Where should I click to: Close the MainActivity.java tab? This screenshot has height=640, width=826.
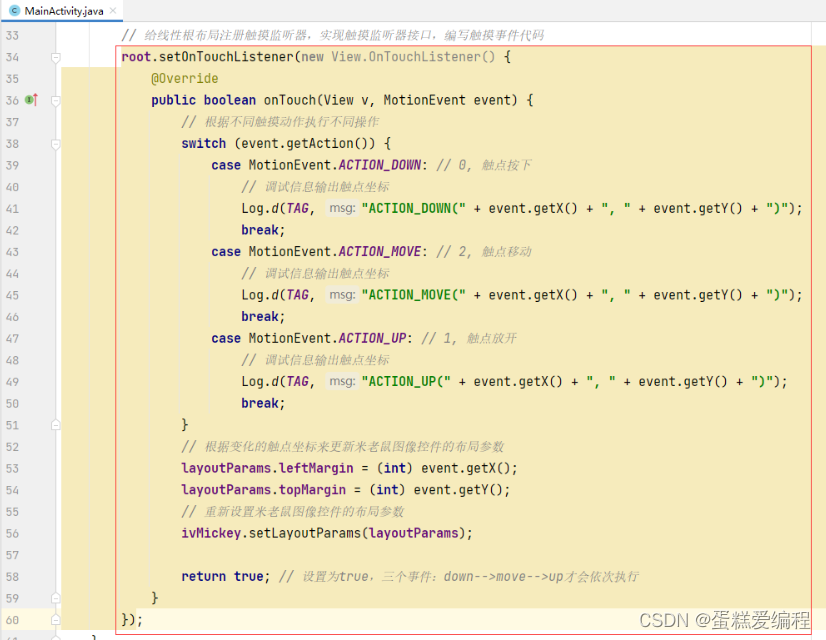click(x=113, y=11)
